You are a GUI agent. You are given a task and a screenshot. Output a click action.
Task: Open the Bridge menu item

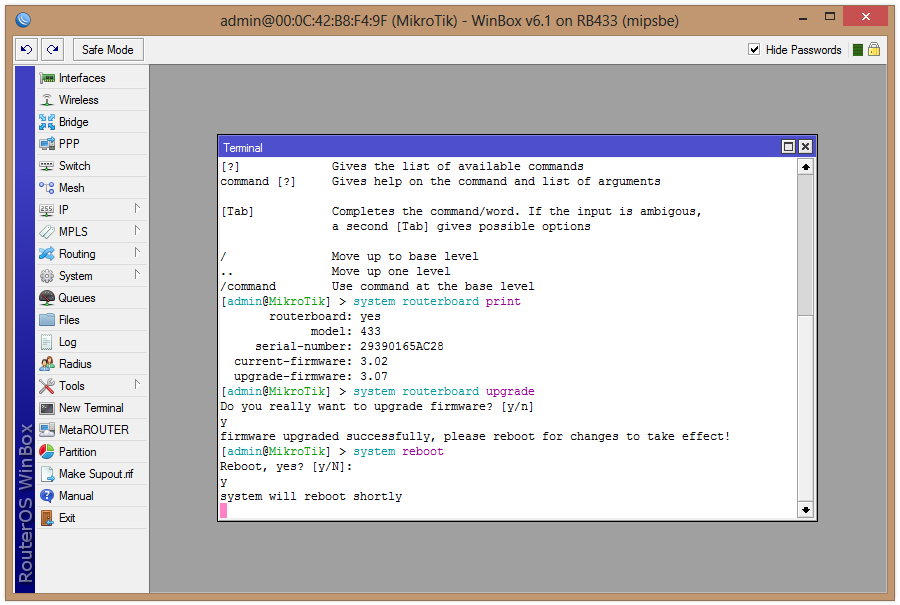pyautogui.click(x=92, y=122)
